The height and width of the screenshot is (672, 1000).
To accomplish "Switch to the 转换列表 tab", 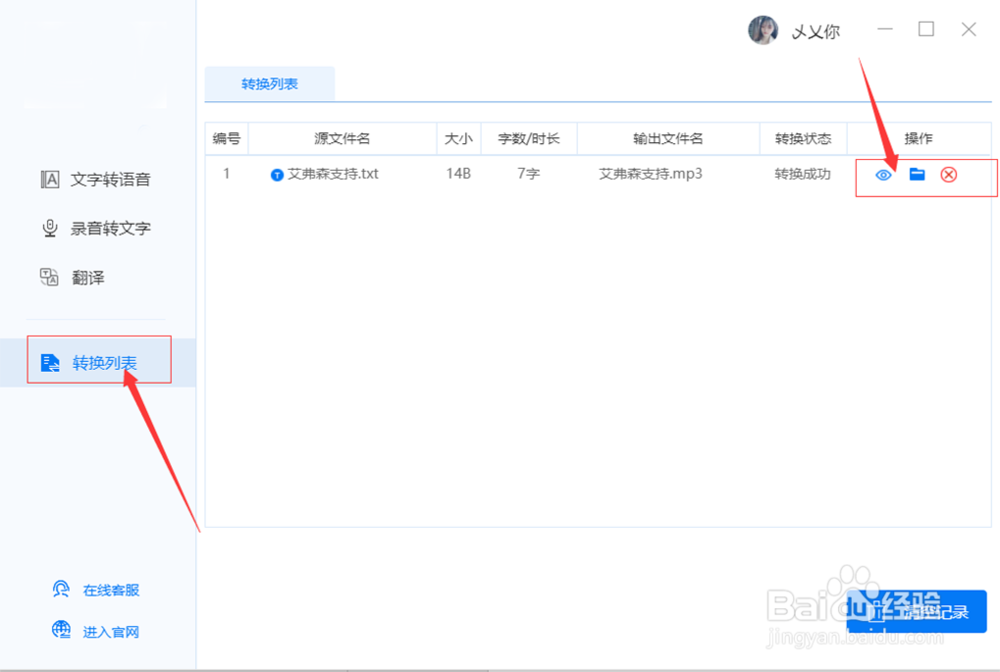I will pos(269,84).
